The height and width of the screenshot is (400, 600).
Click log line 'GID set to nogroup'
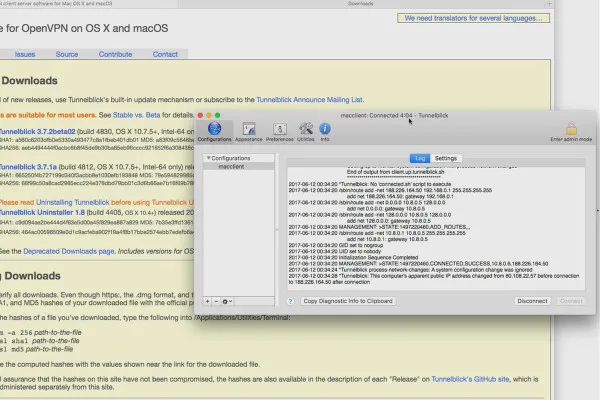[x=336, y=245]
